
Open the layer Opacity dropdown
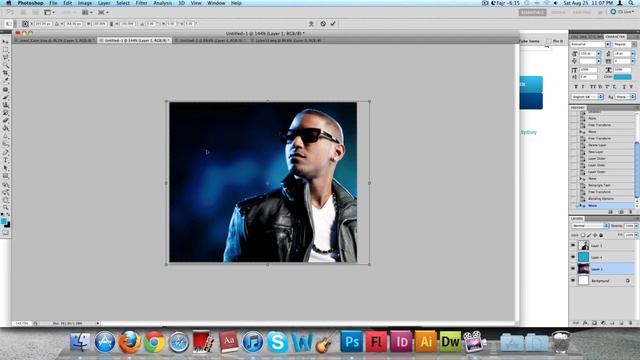click(x=636, y=226)
